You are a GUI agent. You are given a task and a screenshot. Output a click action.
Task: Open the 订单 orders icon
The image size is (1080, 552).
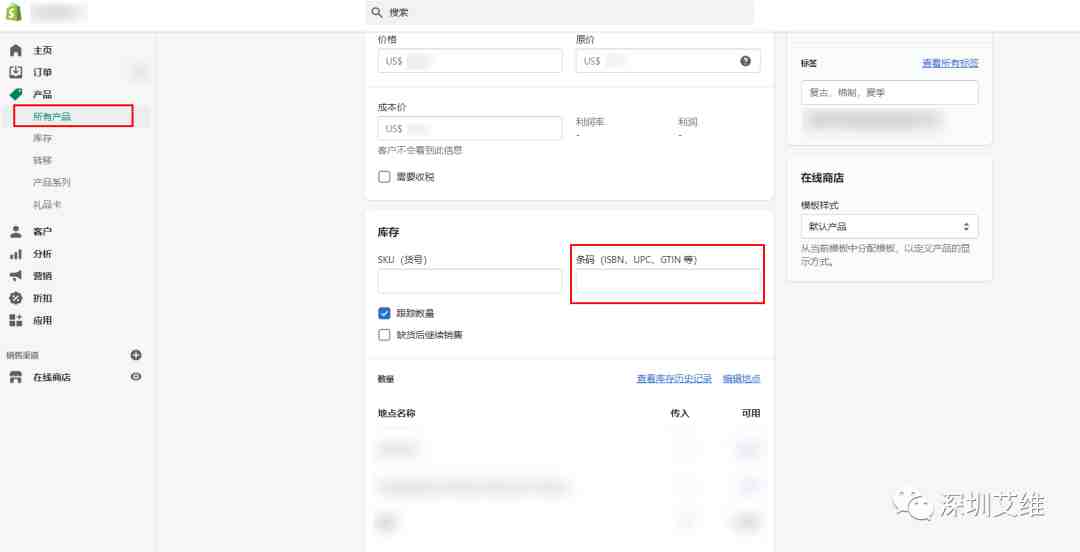[16, 72]
